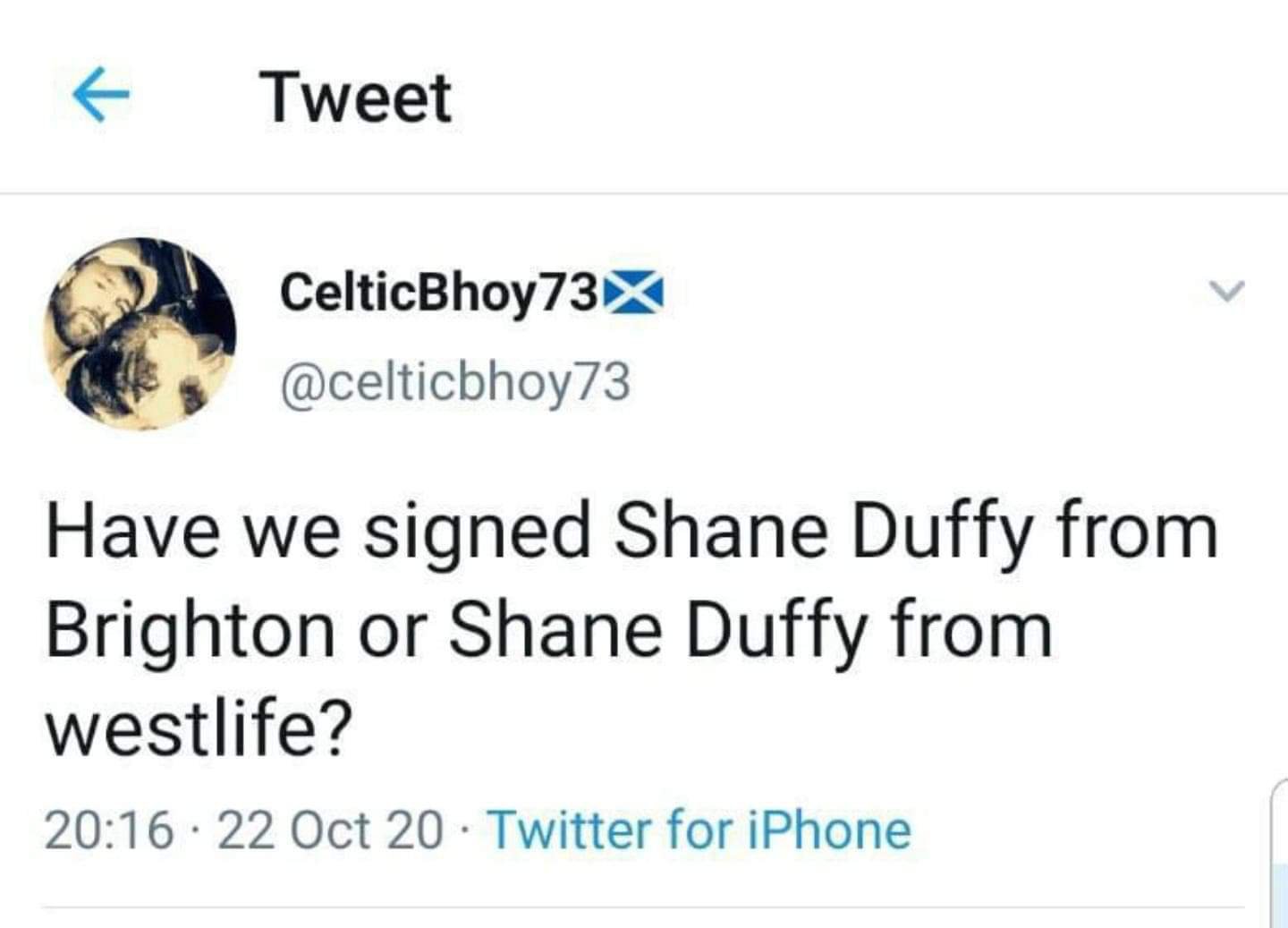
Task: Click the partial panel at the right edge
Action: (1279, 850)
